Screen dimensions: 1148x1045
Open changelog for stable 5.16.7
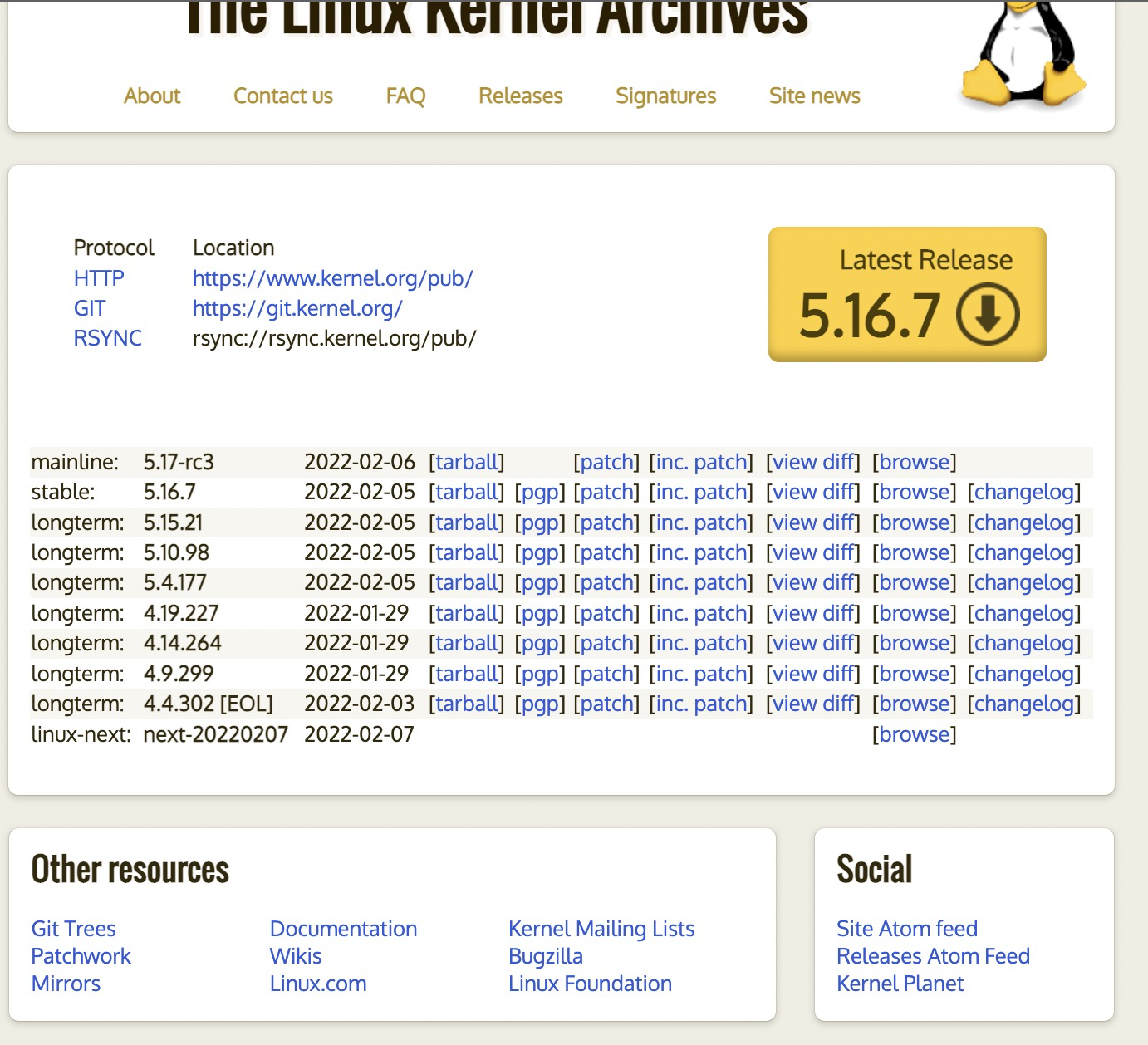pyautogui.click(x=1024, y=493)
